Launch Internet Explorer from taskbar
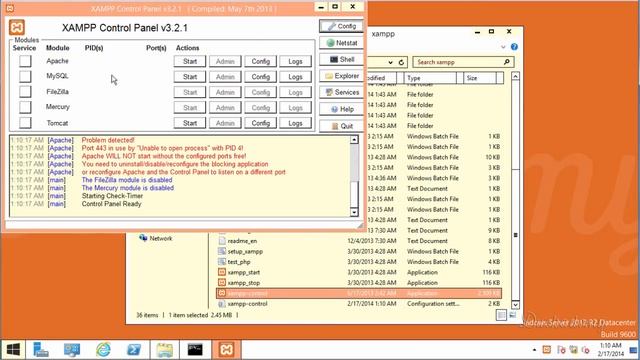This screenshot has width=640, height=360. 103,349
